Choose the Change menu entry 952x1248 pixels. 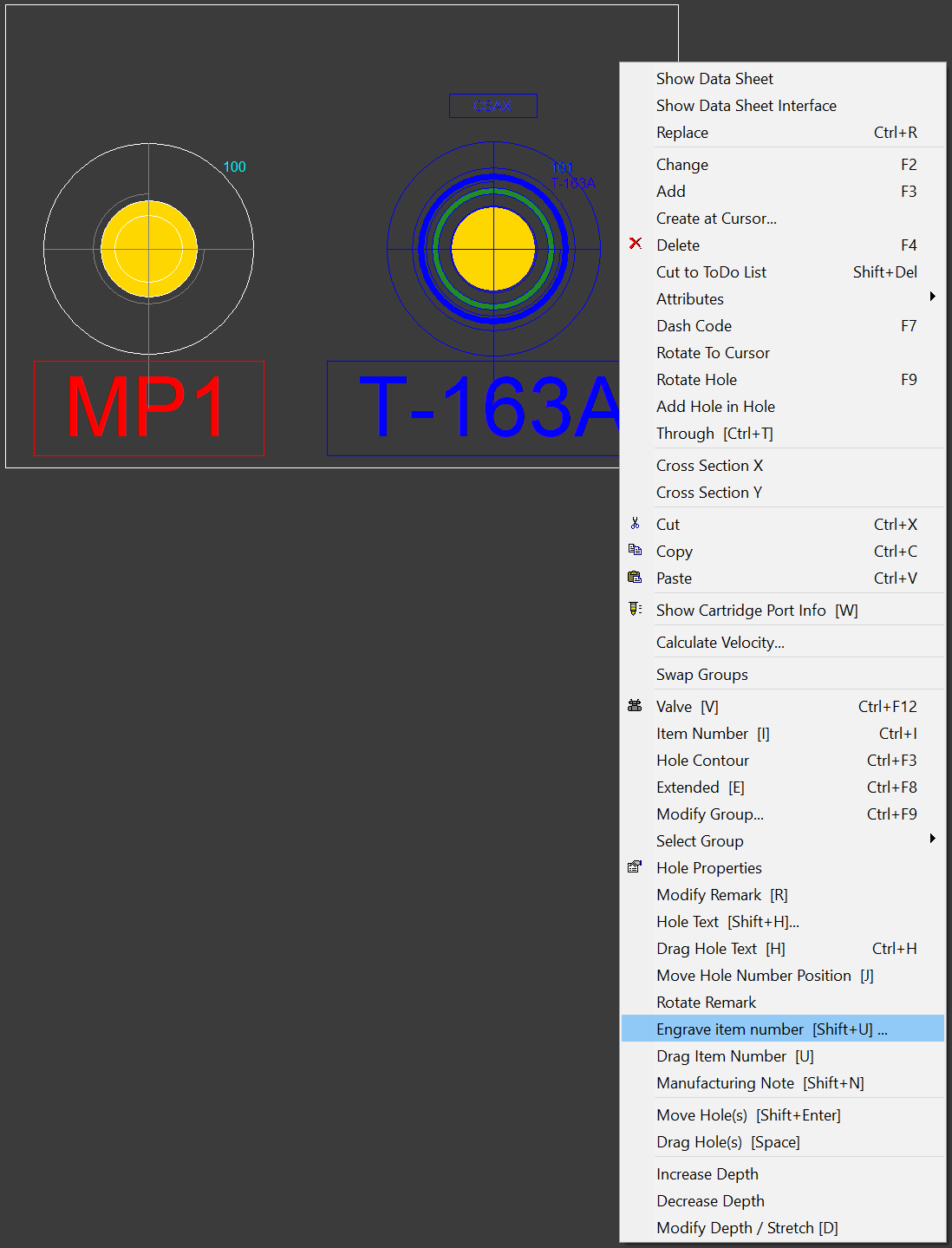click(783, 165)
